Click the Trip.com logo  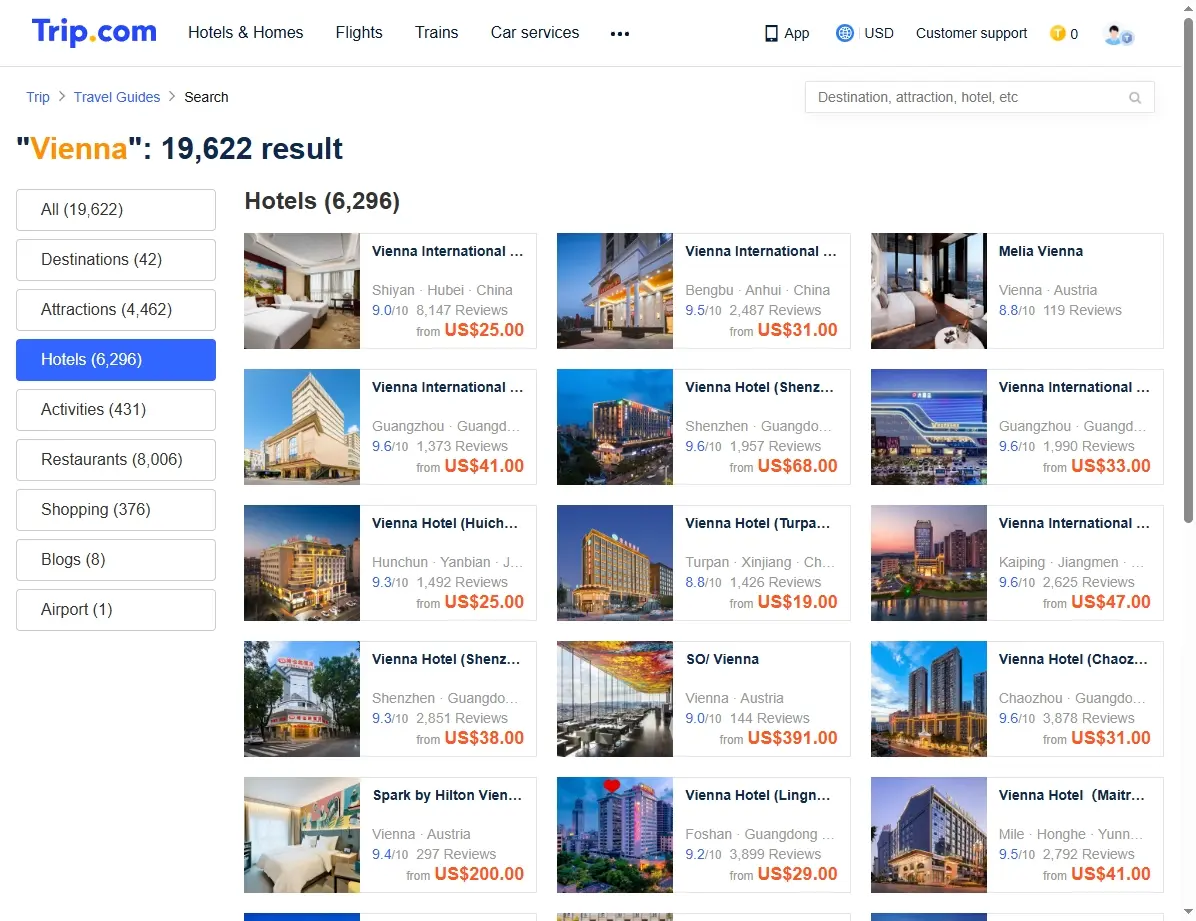94,32
